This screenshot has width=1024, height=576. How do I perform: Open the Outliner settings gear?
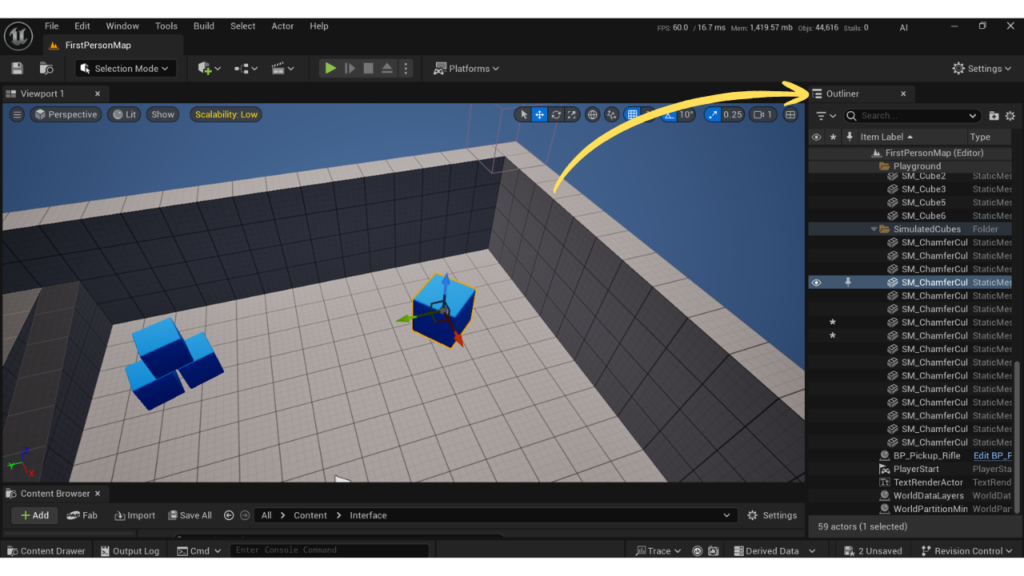[1010, 116]
